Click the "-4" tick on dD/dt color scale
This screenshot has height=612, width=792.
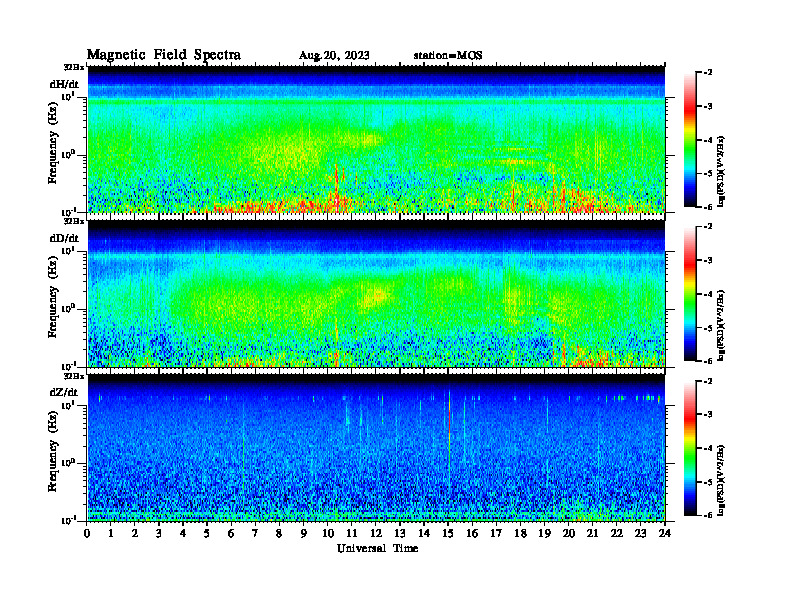(708, 294)
